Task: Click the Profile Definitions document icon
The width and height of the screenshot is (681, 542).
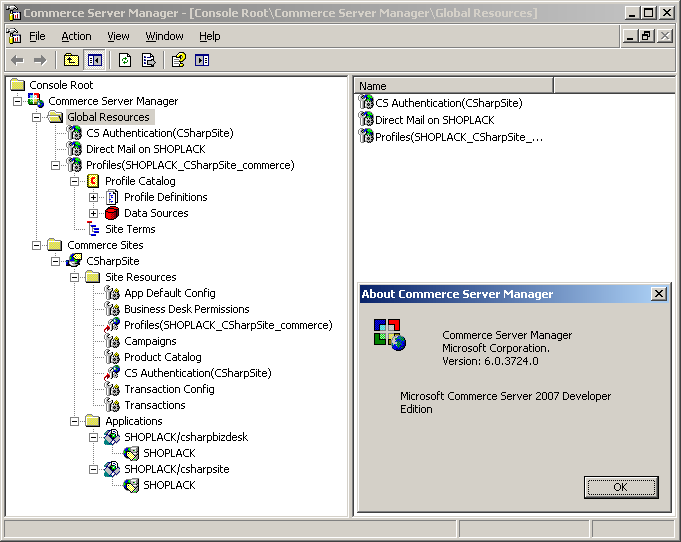Action: pos(112,197)
